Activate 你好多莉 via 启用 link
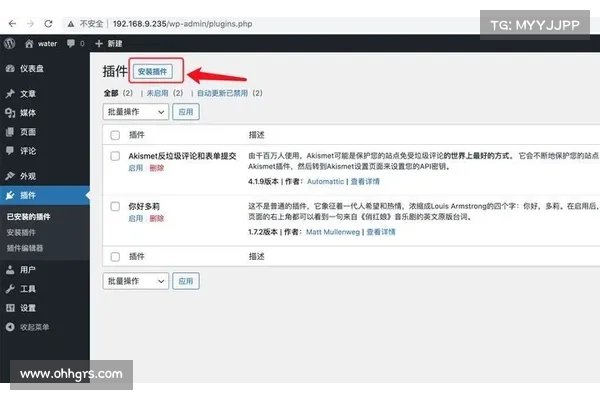The height and width of the screenshot is (400, 600). click(135, 219)
